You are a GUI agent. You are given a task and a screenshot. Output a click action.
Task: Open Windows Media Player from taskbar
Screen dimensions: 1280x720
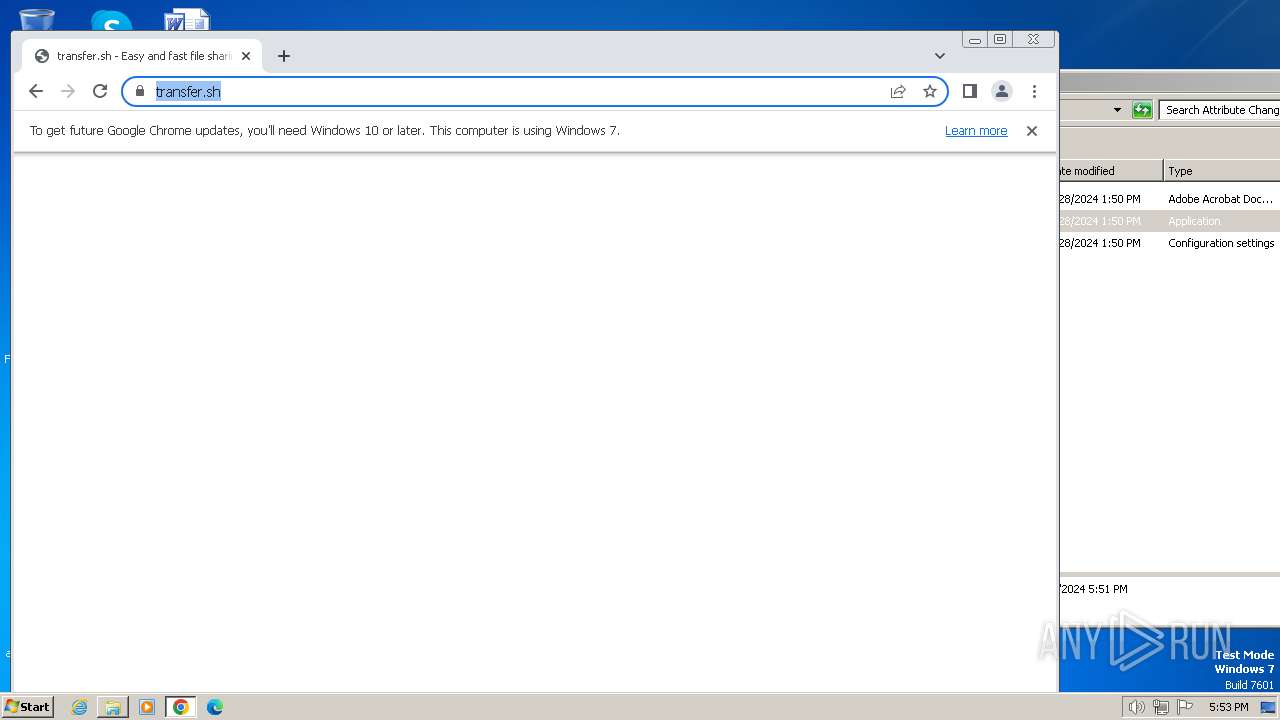pos(147,707)
